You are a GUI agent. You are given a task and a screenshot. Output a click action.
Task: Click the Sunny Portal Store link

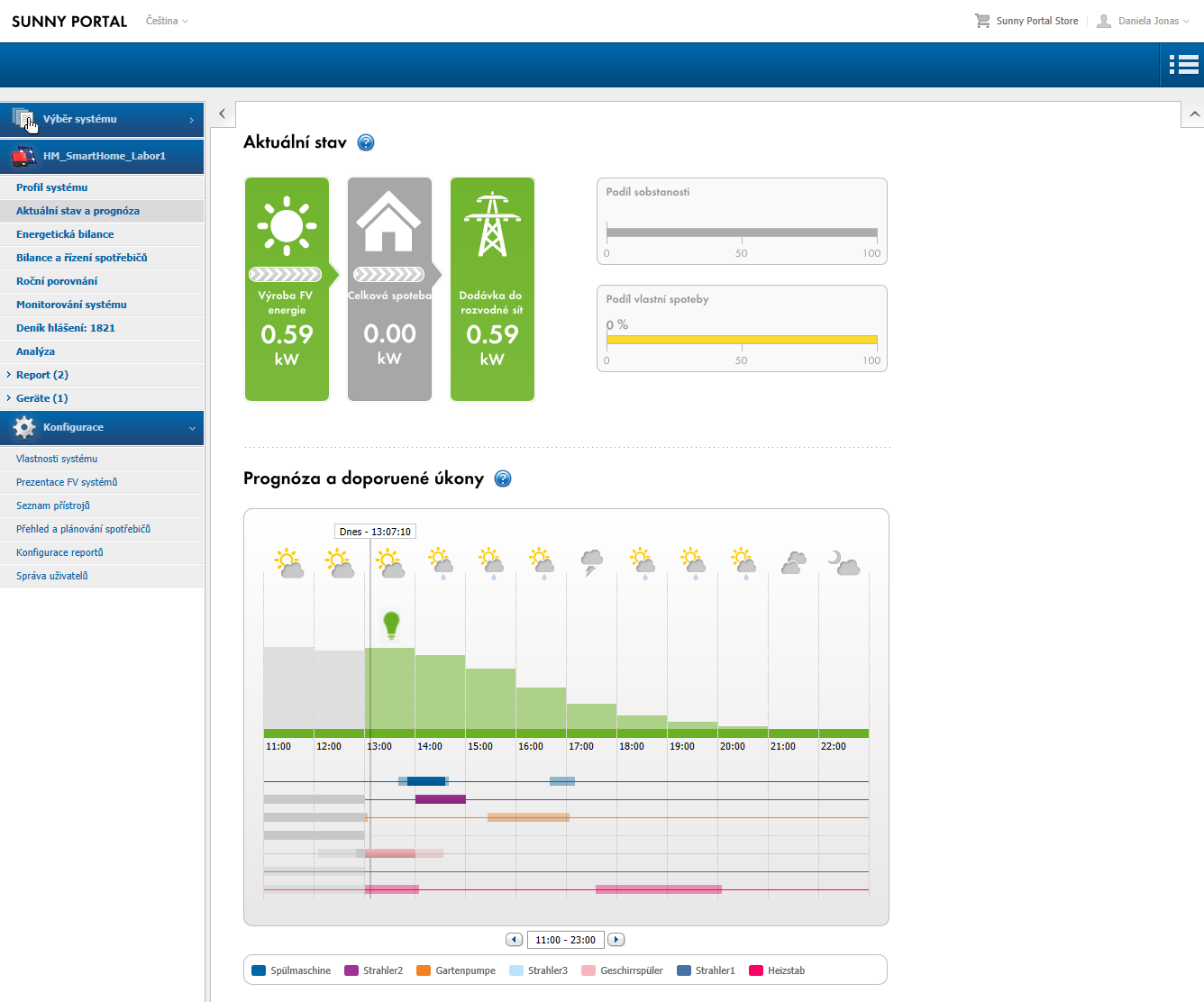click(x=1037, y=21)
